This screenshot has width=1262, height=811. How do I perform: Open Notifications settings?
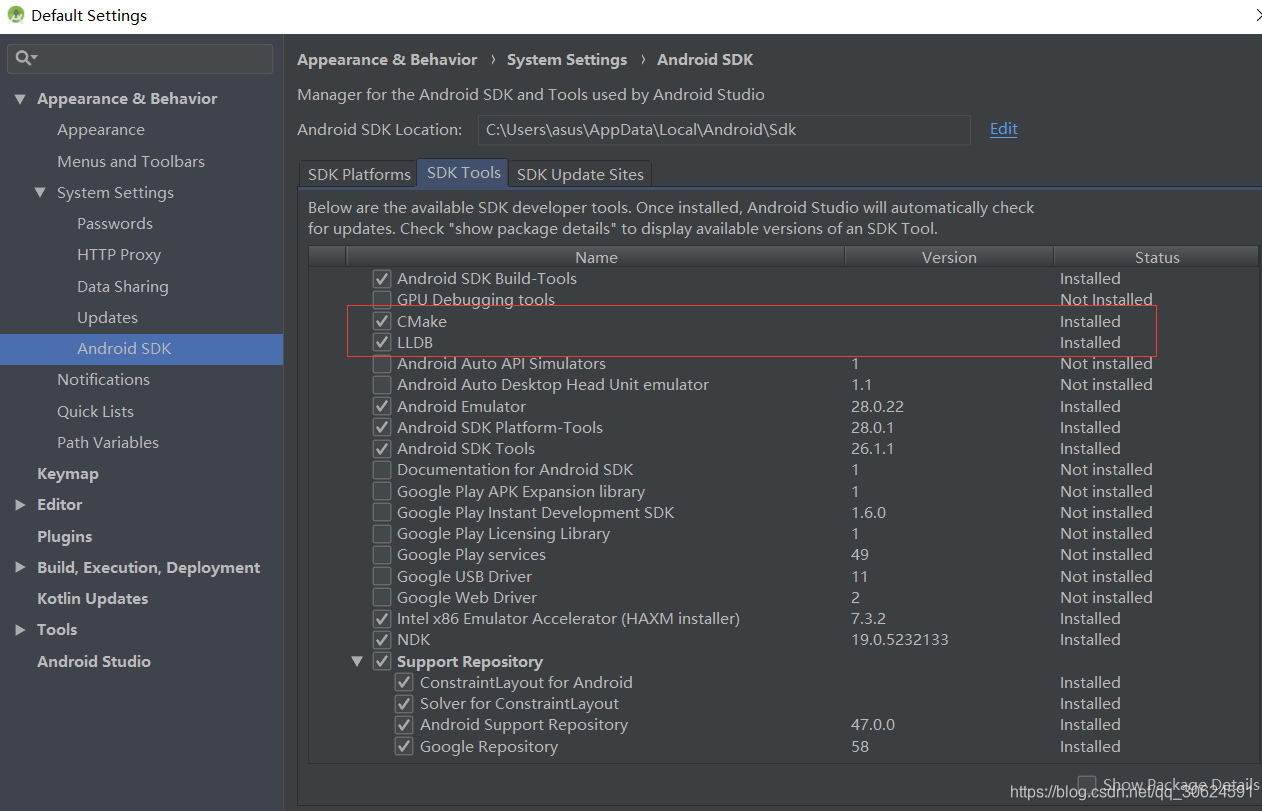pyautogui.click(x=103, y=380)
